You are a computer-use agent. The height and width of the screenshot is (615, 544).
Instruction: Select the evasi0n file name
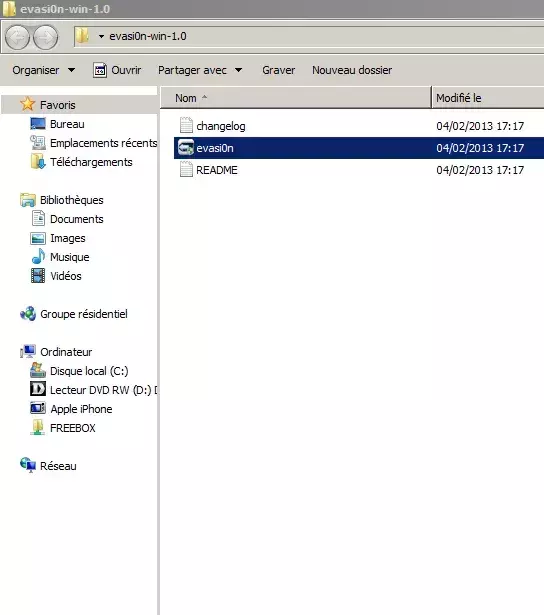click(x=215, y=148)
